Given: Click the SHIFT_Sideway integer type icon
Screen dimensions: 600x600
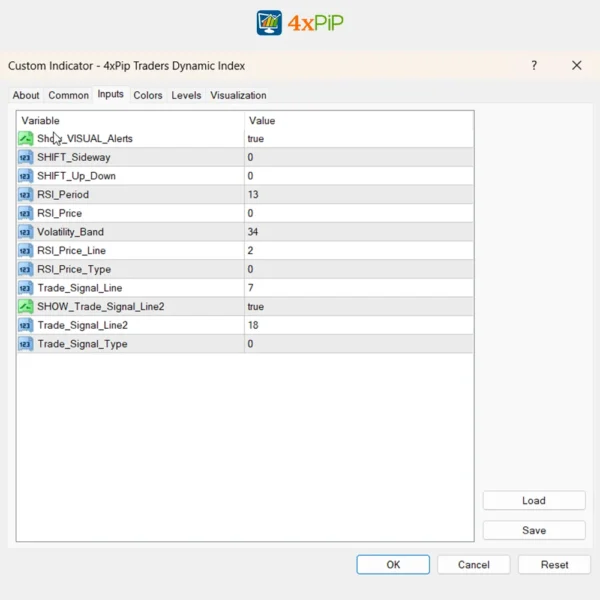Looking at the screenshot, I should (25, 158).
